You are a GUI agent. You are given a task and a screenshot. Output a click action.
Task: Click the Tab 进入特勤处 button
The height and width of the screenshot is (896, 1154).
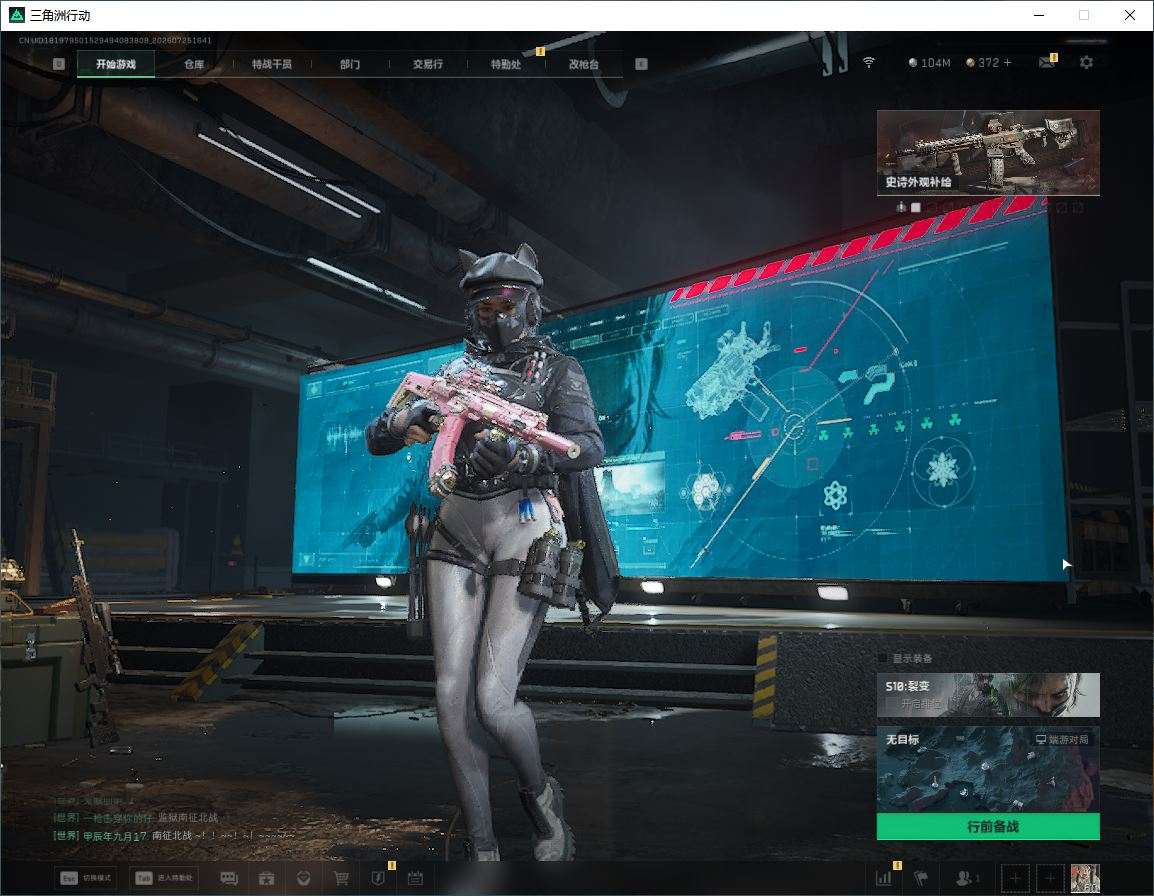(163, 878)
